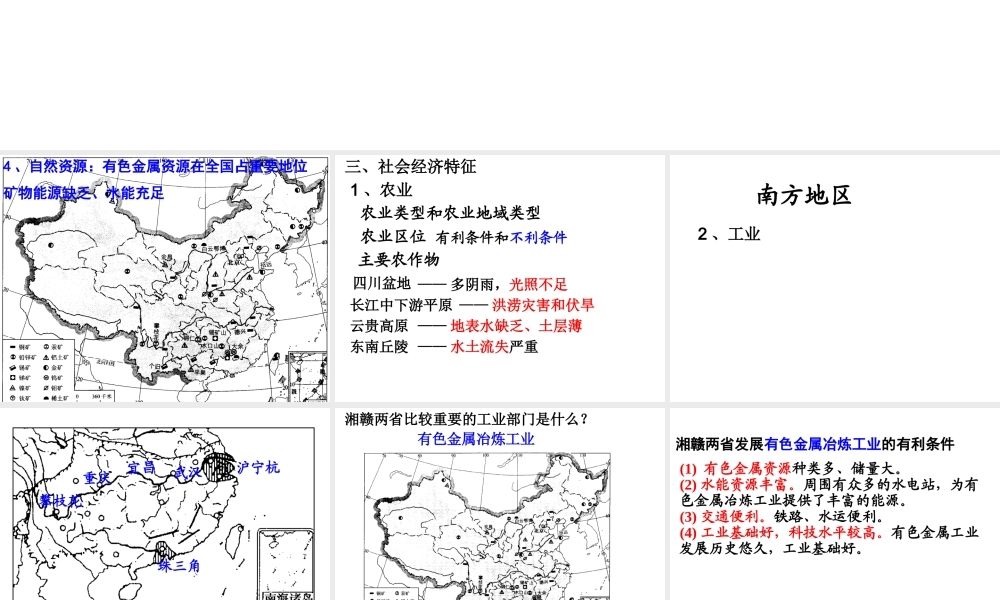Click the text 农业类型和农业地域类型

450,213
